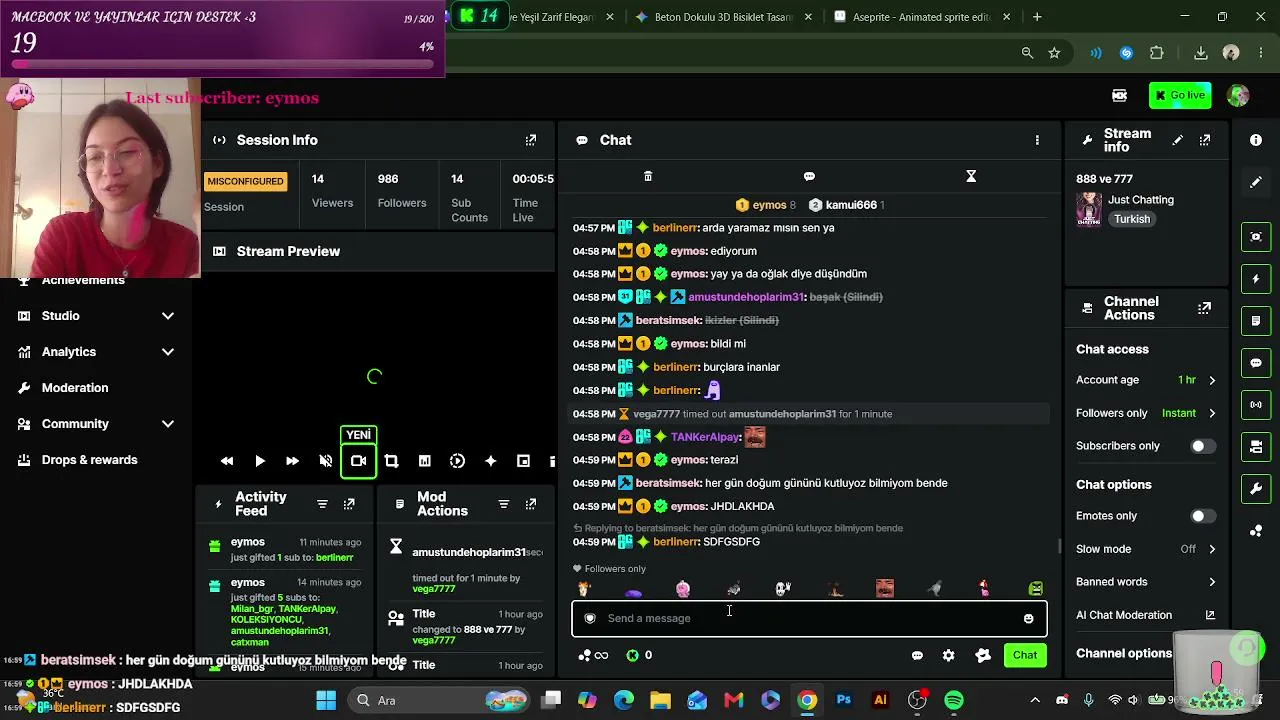
Task: Toggle the wrench icon in right sidebar
Action: [1256, 489]
